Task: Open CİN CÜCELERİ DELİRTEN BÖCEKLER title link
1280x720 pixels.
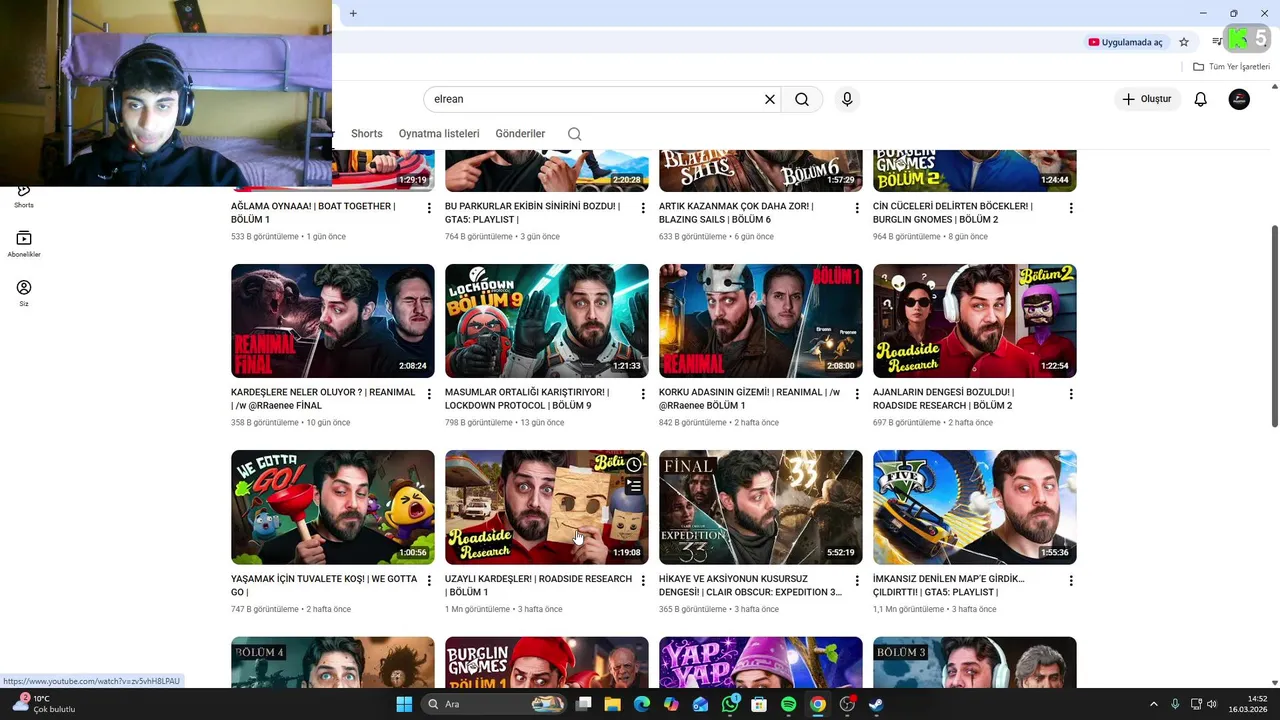Action: (x=953, y=213)
